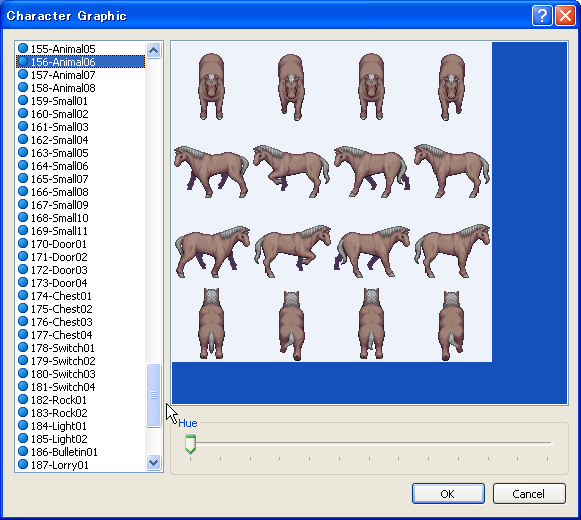The height and width of the screenshot is (520, 581).
Task: Click the list scroll down arrow
Action: (x=153, y=462)
